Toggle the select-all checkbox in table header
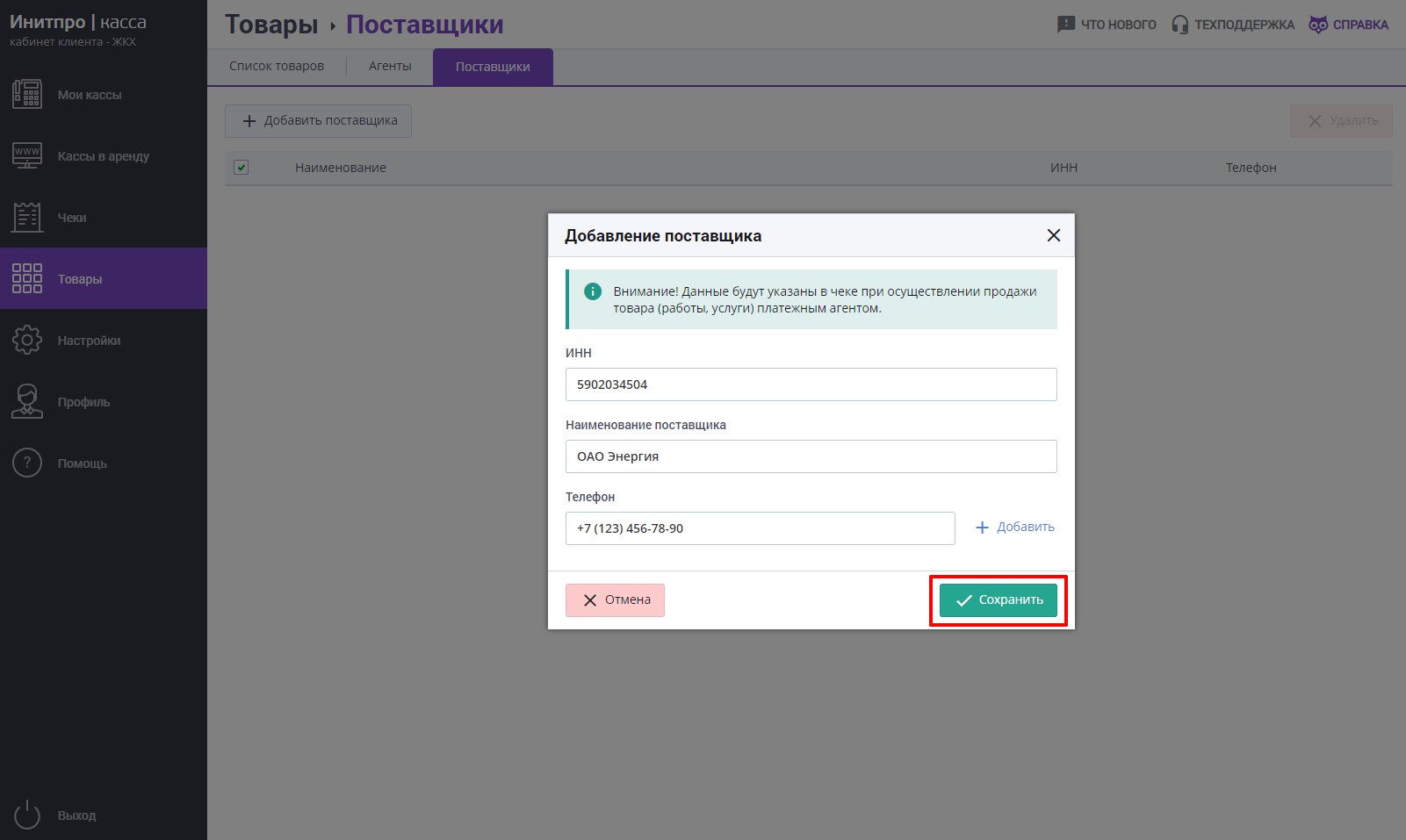 242,167
